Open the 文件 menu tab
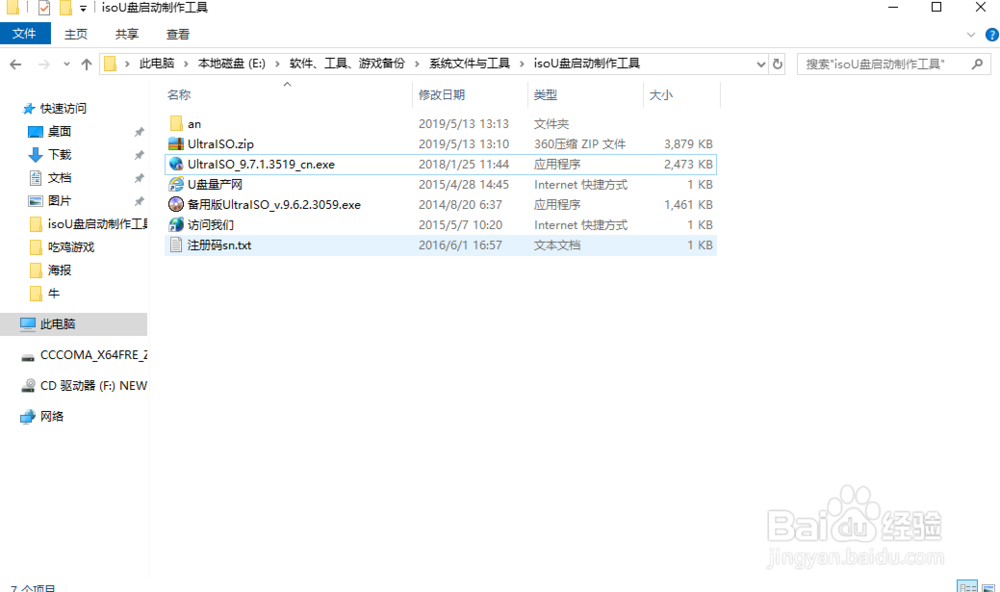Screen dimensions: 1000x592 click(x=25, y=34)
